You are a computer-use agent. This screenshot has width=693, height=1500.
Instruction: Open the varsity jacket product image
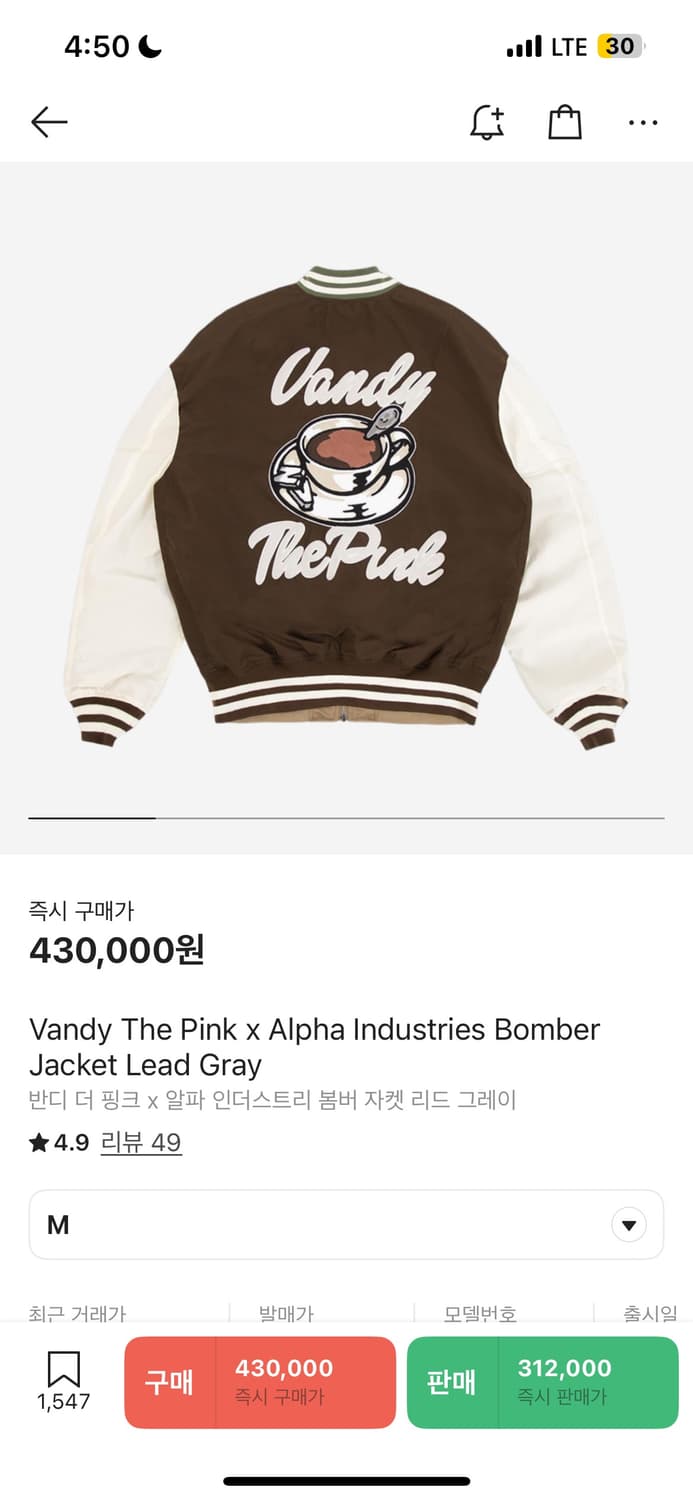point(346,508)
